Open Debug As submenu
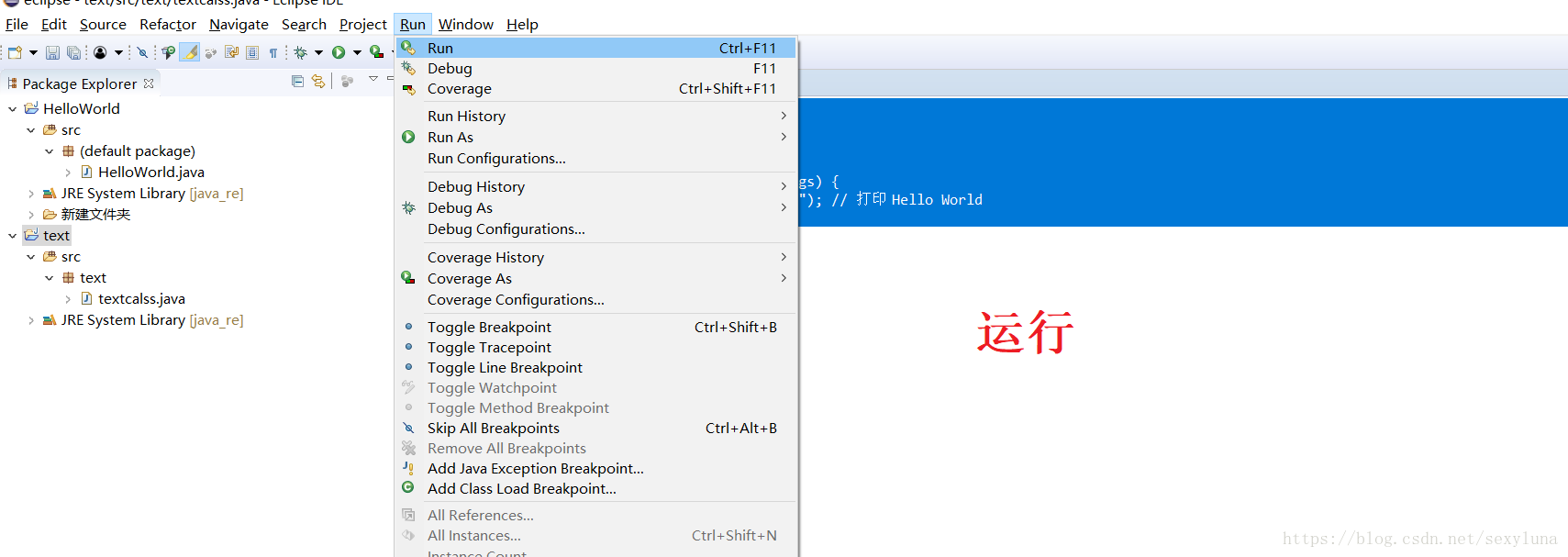The image size is (1568, 557). pos(596,207)
